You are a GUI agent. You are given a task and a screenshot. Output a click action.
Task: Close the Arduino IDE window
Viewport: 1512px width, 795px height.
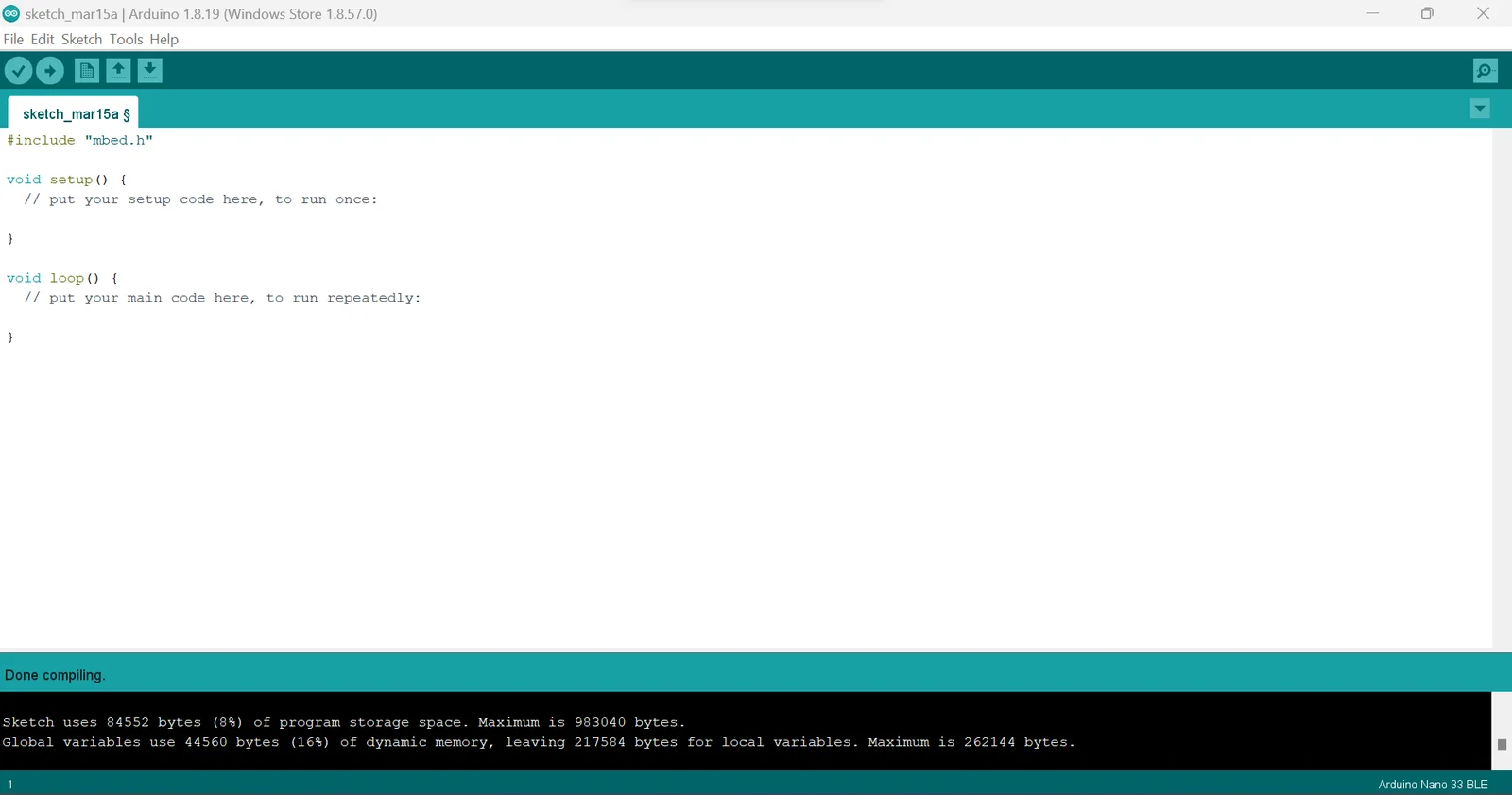1483,13
